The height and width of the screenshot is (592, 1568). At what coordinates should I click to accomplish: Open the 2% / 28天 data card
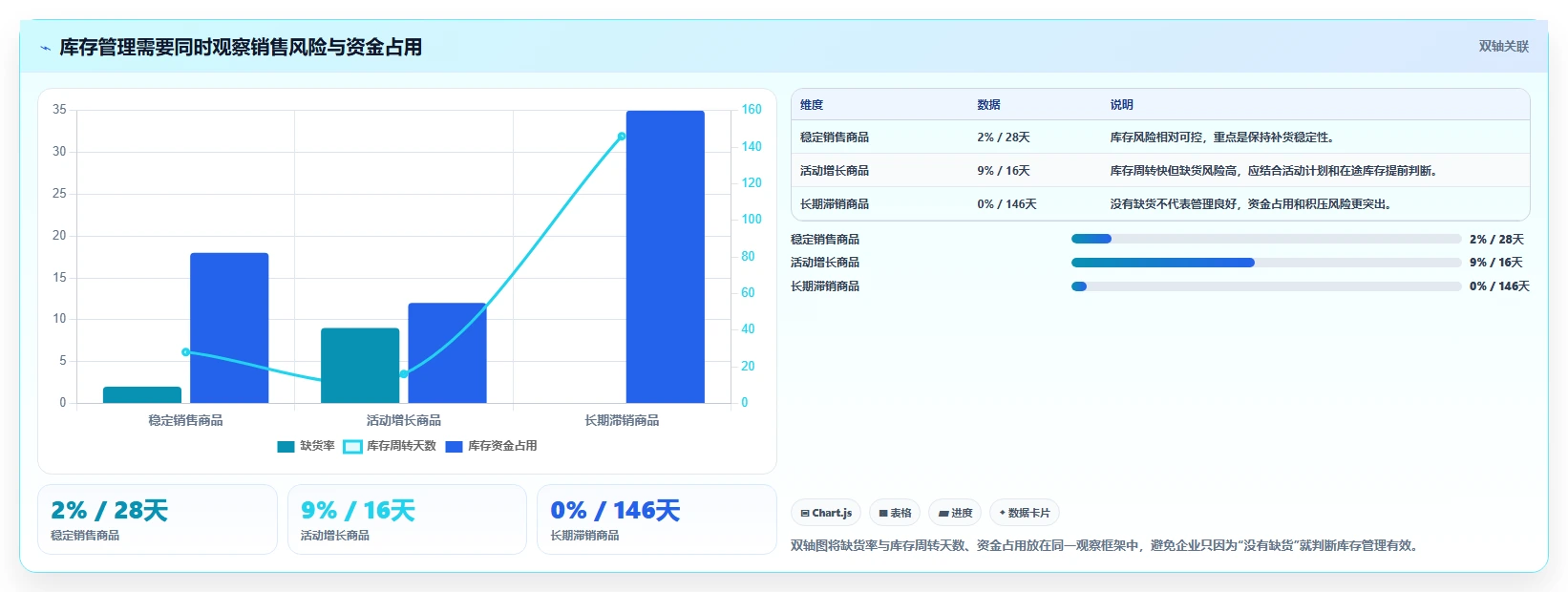tap(158, 519)
